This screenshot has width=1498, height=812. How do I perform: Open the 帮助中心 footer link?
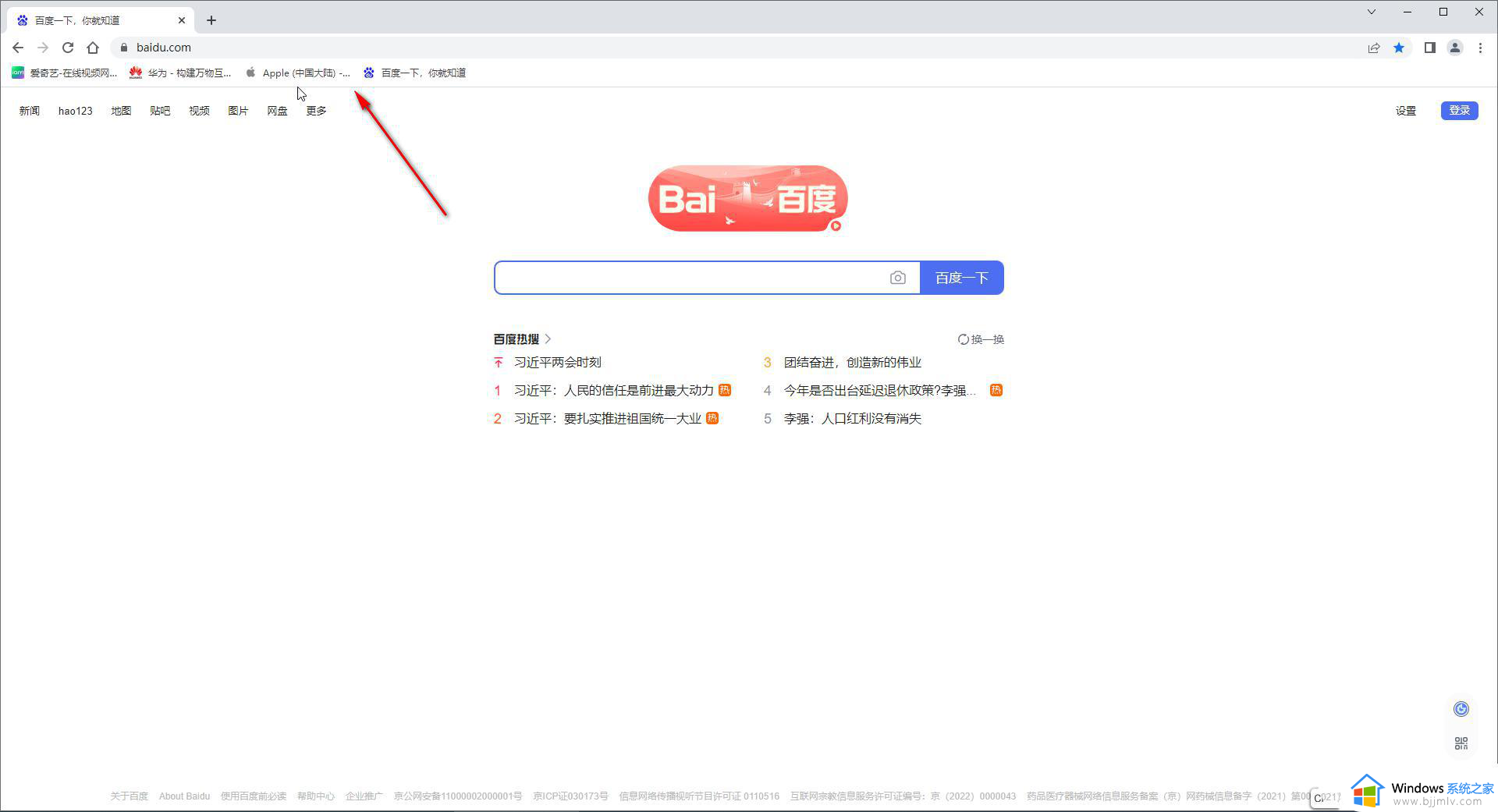(316, 796)
